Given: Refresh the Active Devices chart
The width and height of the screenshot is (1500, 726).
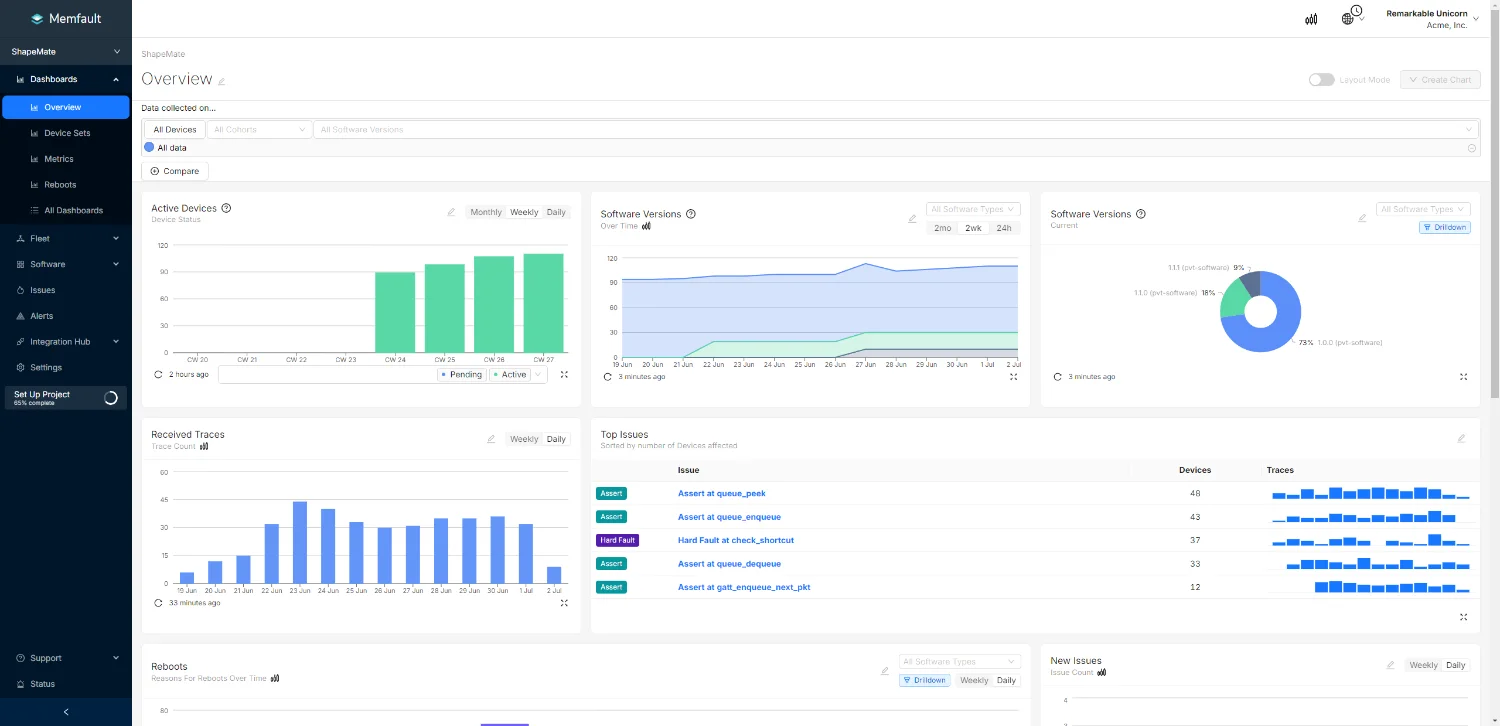Looking at the screenshot, I should (158, 374).
